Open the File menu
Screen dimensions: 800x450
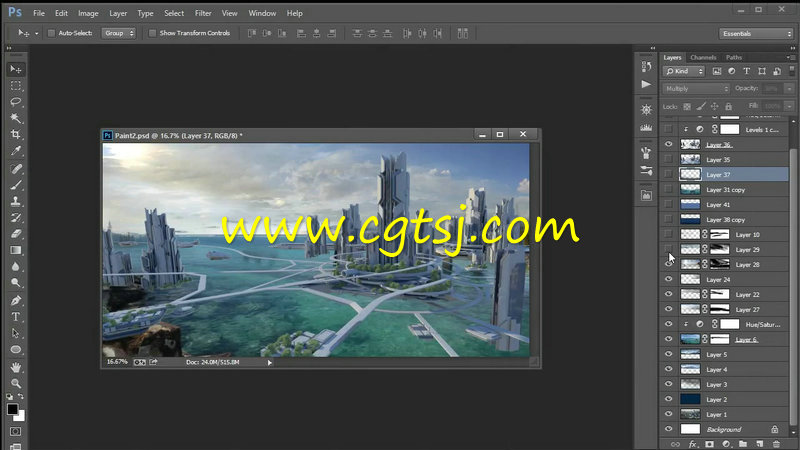point(39,13)
